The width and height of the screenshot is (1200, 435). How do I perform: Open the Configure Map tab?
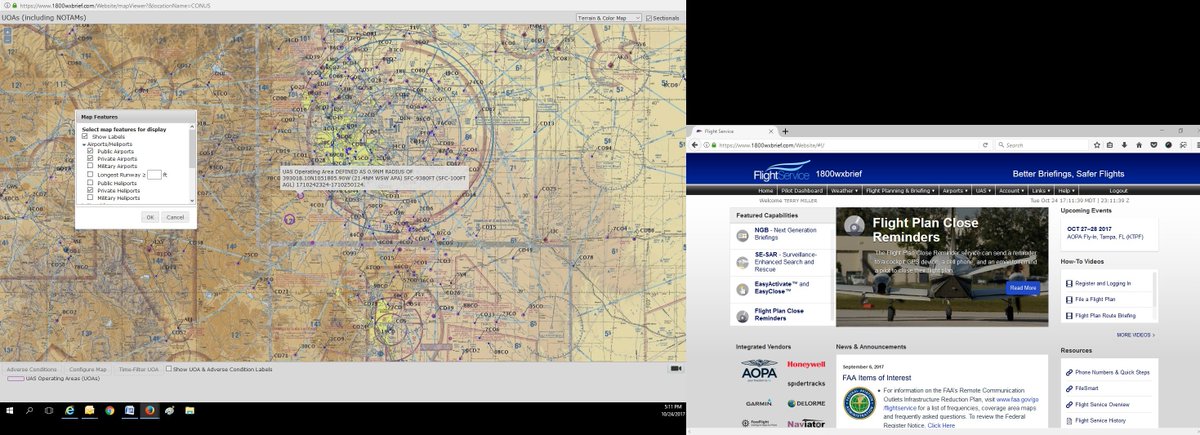point(87,369)
